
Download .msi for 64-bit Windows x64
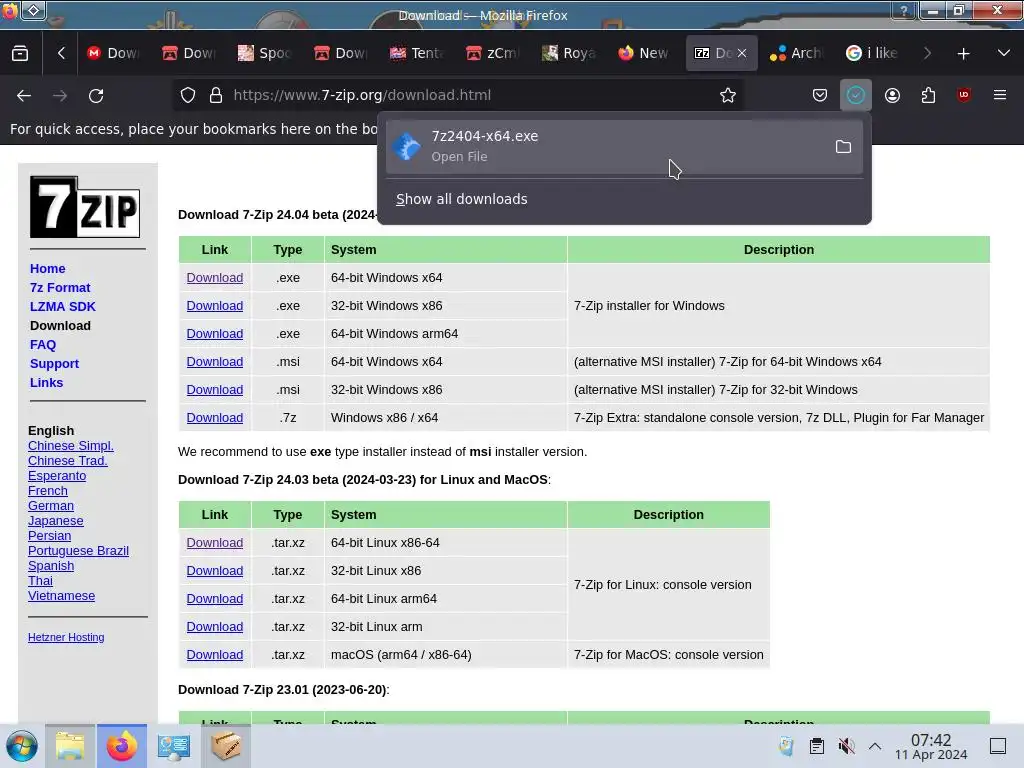[x=215, y=362]
